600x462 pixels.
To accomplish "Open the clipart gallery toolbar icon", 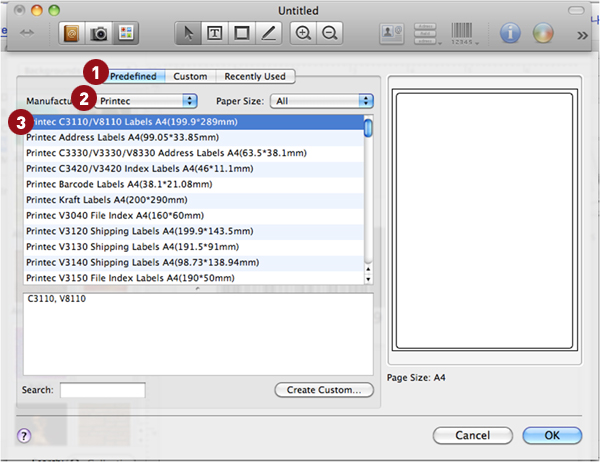I will [126, 34].
